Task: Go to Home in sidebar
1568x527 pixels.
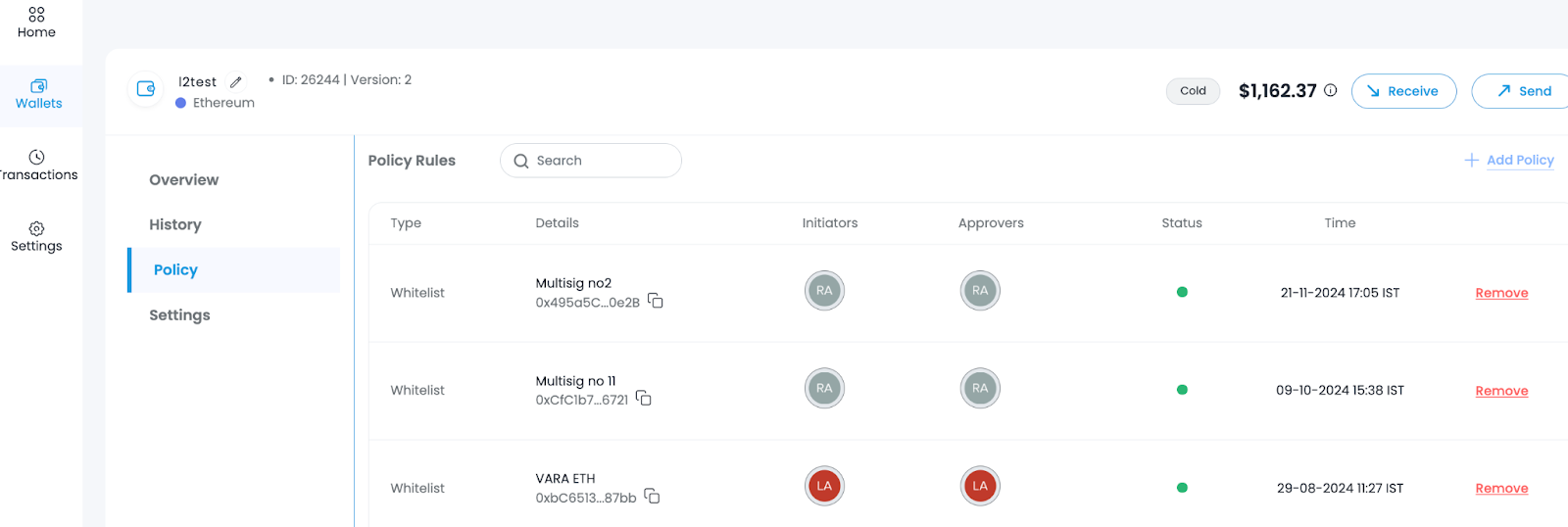Action: click(x=36, y=22)
